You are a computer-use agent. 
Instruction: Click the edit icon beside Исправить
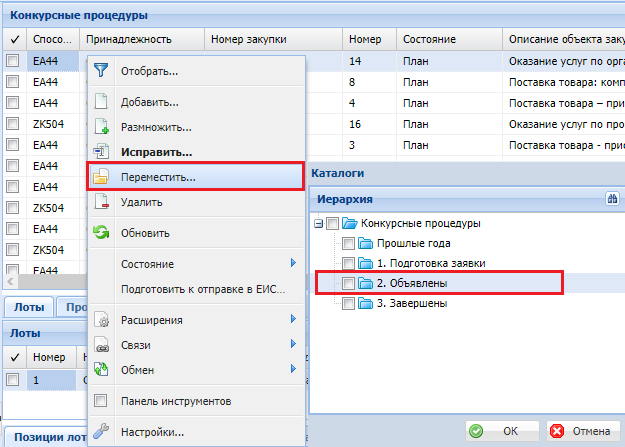[100, 152]
